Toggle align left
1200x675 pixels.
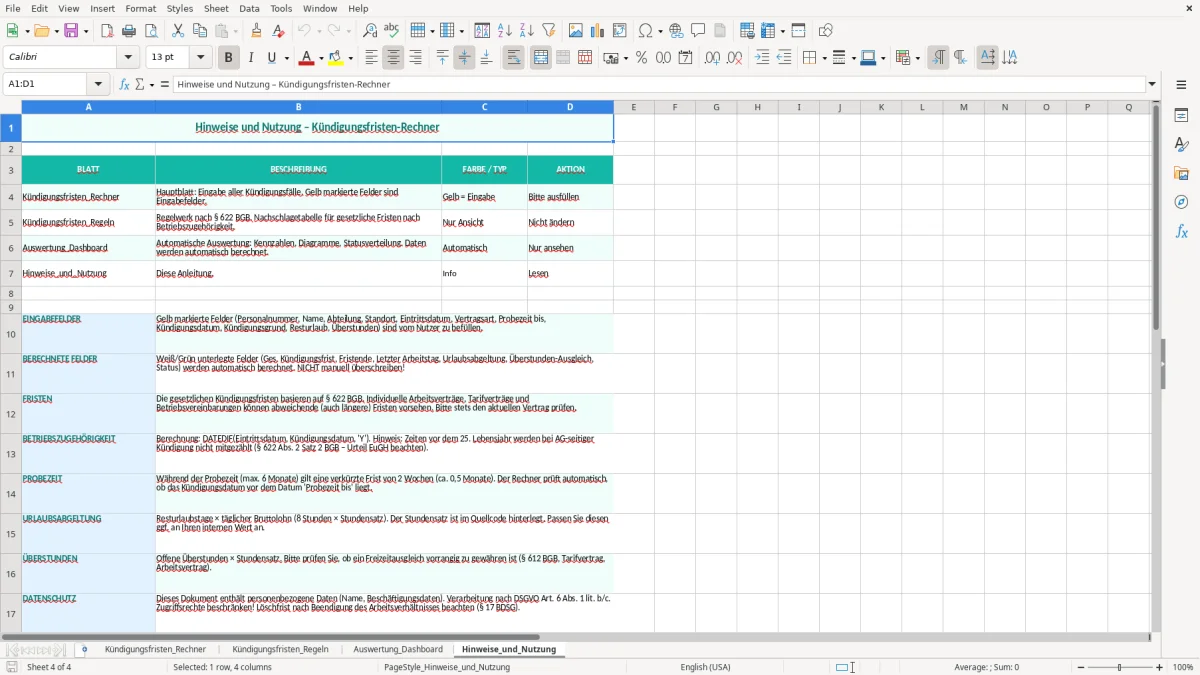click(371, 58)
